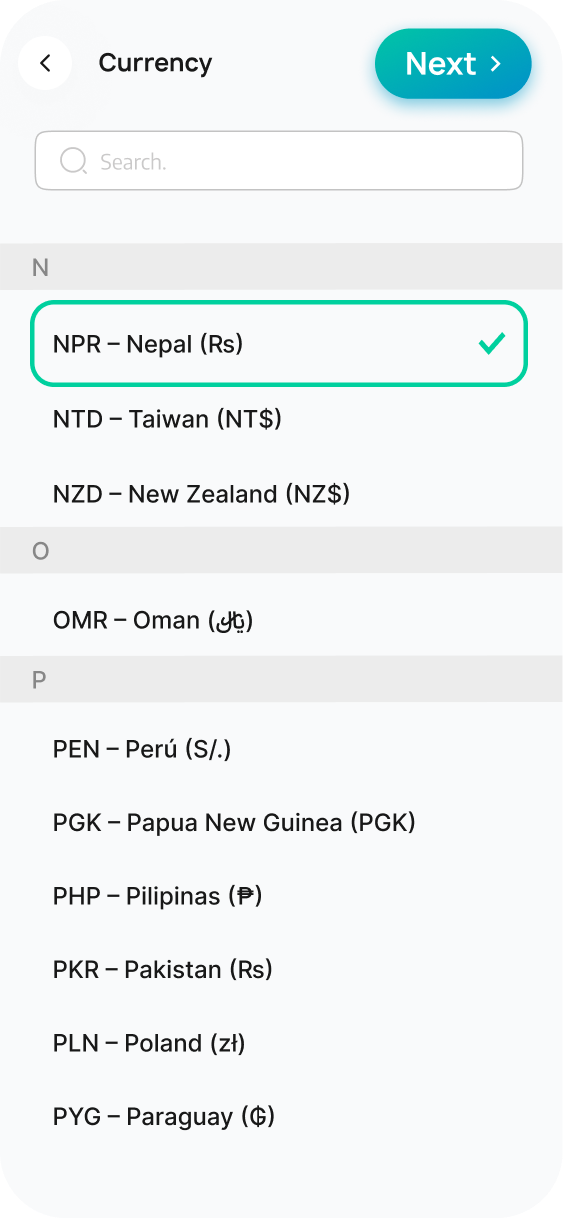Select PYG – Paraguay (₲)
This screenshot has height=1218, width=563.
[279, 1116]
